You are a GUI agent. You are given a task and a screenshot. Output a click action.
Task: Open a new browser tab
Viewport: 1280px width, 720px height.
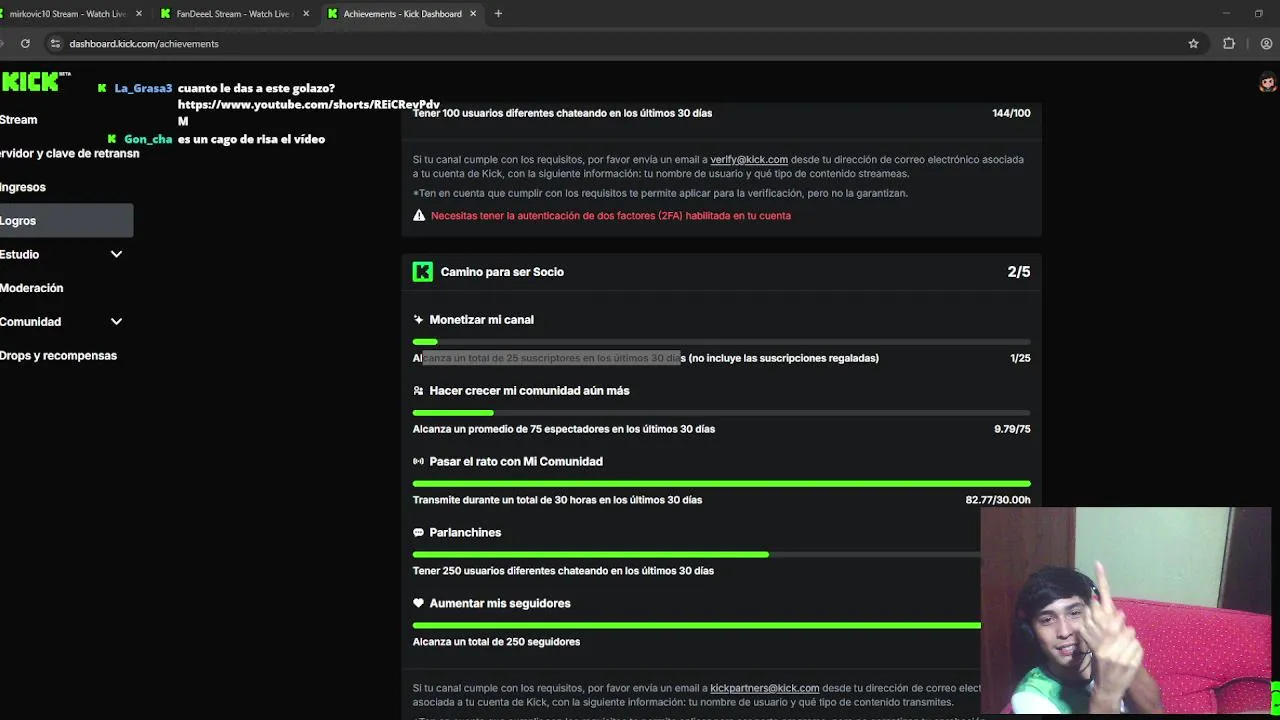click(x=498, y=14)
